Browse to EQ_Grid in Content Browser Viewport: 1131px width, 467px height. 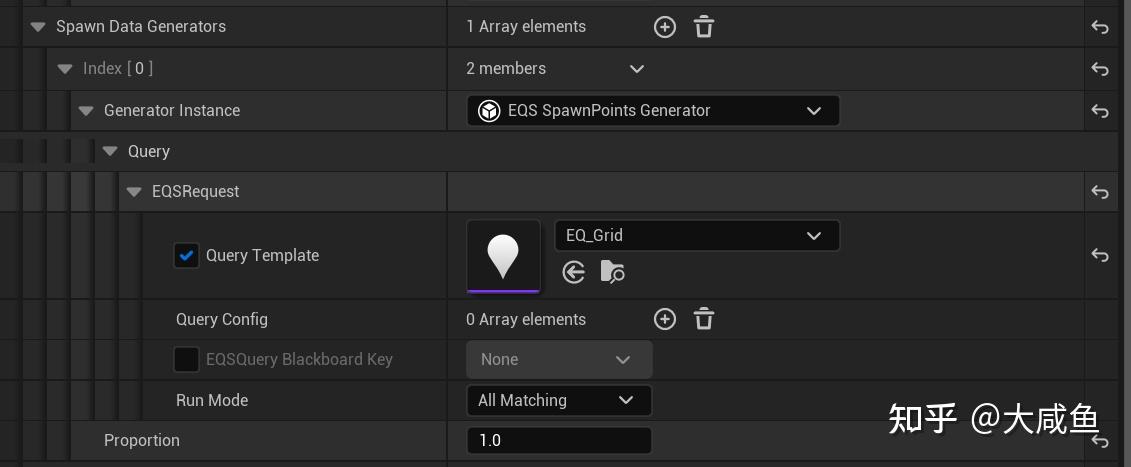(612, 272)
